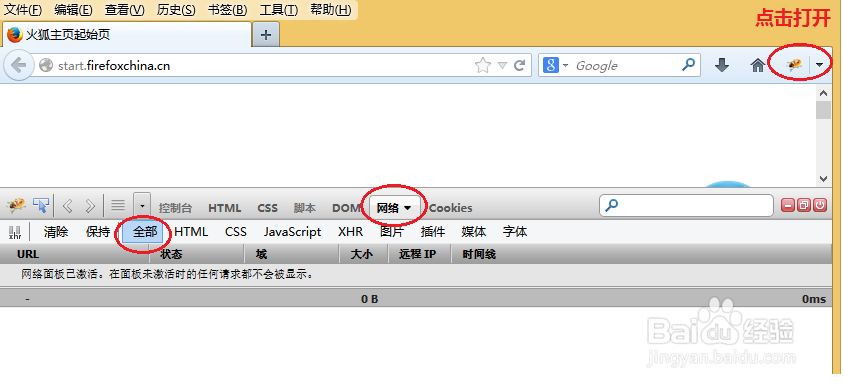Filter network requests by HTML
The height and width of the screenshot is (387, 844).
click(191, 232)
